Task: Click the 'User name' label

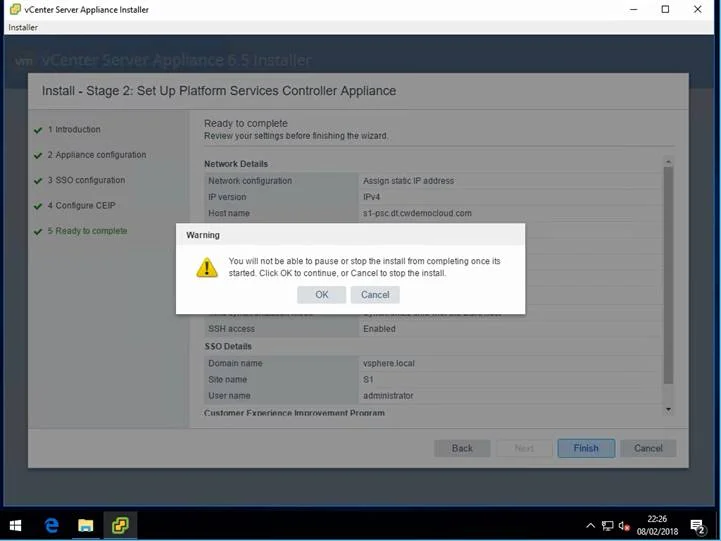Action: pyautogui.click(x=229, y=395)
